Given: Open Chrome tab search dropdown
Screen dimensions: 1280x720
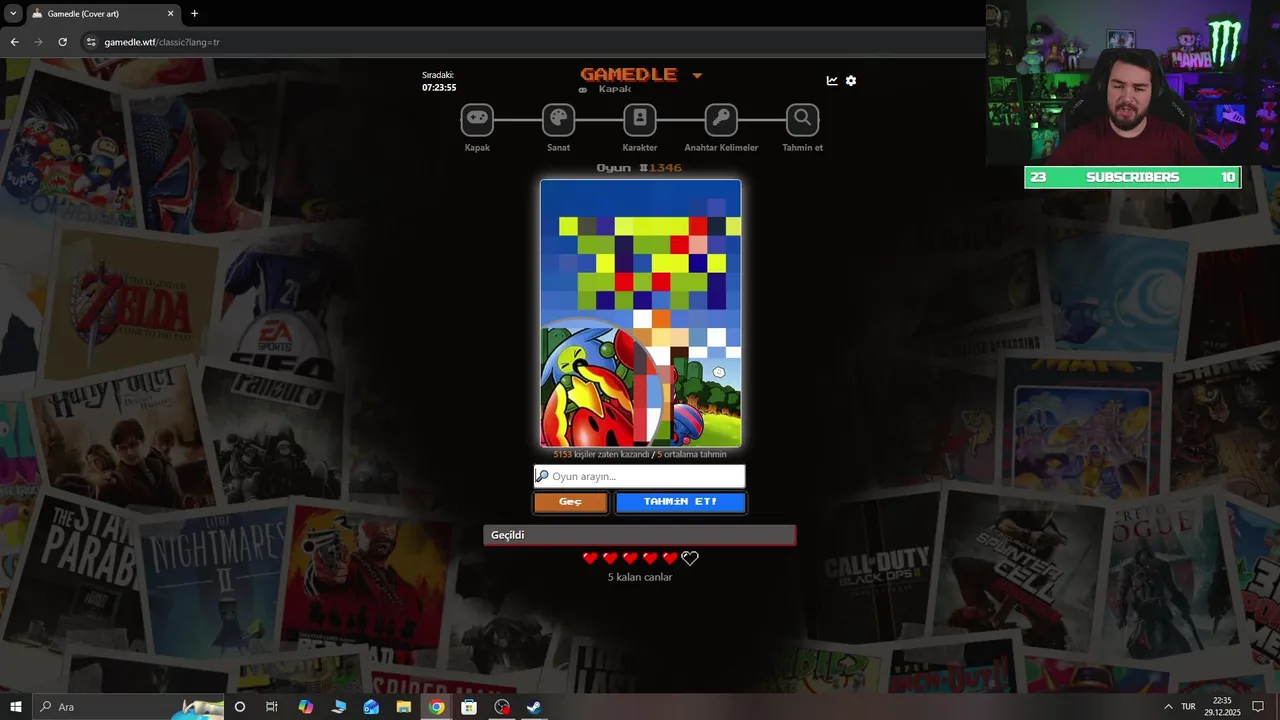Looking at the screenshot, I should click(13, 14).
